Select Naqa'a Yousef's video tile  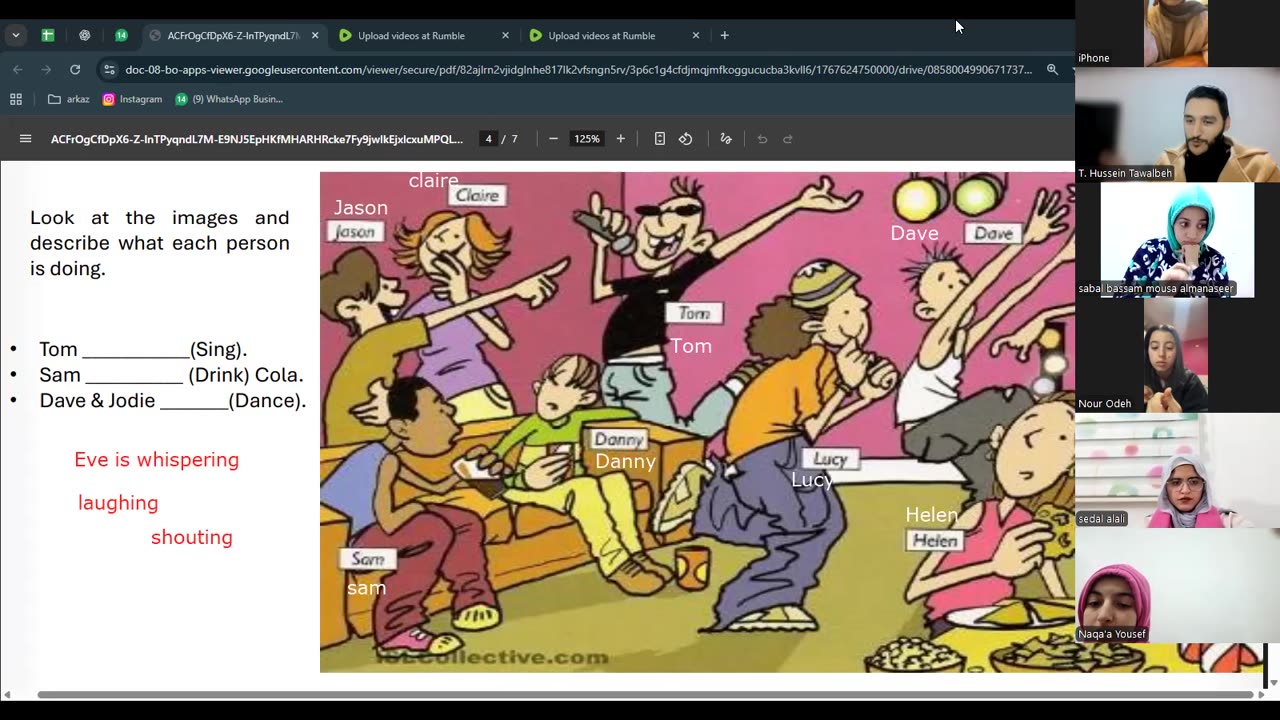pyautogui.click(x=1177, y=586)
